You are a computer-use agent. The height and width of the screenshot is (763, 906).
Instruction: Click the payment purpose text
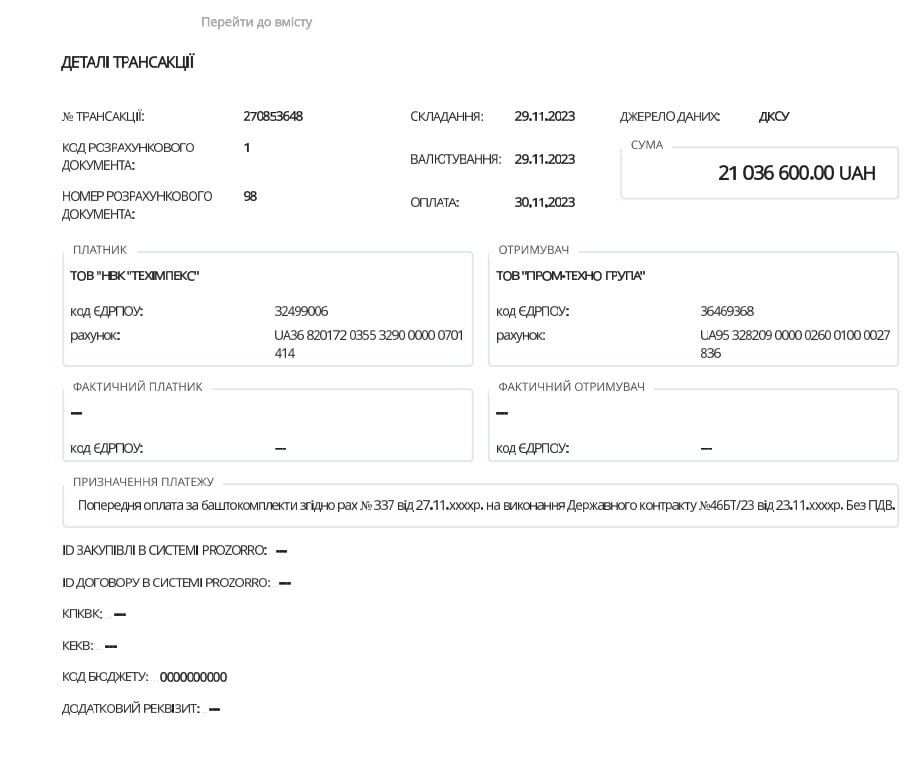pyautogui.click(x=486, y=505)
